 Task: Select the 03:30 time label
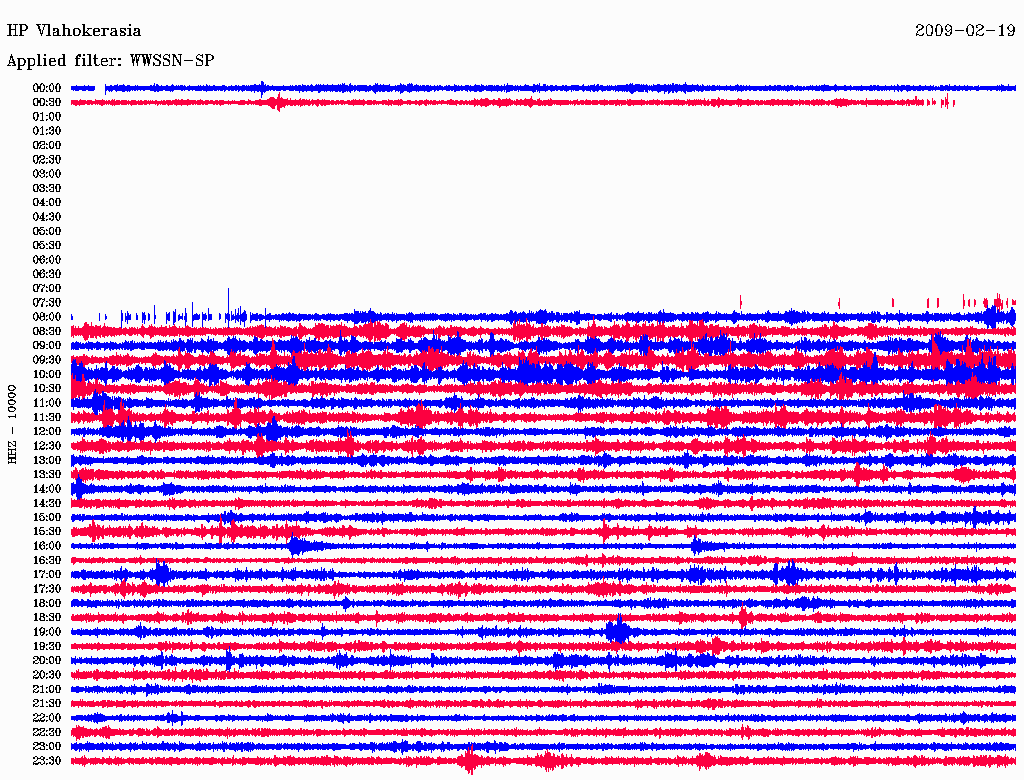(46, 188)
